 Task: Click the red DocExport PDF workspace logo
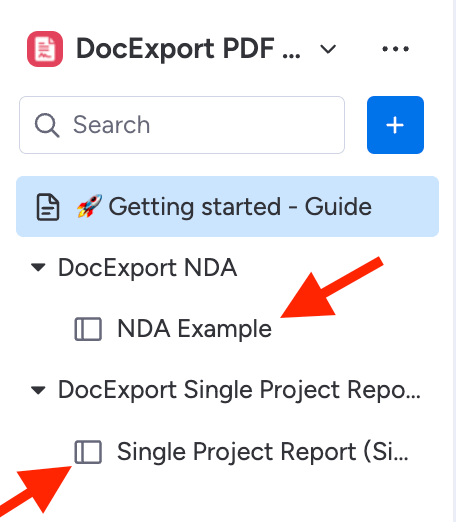[x=45, y=49]
